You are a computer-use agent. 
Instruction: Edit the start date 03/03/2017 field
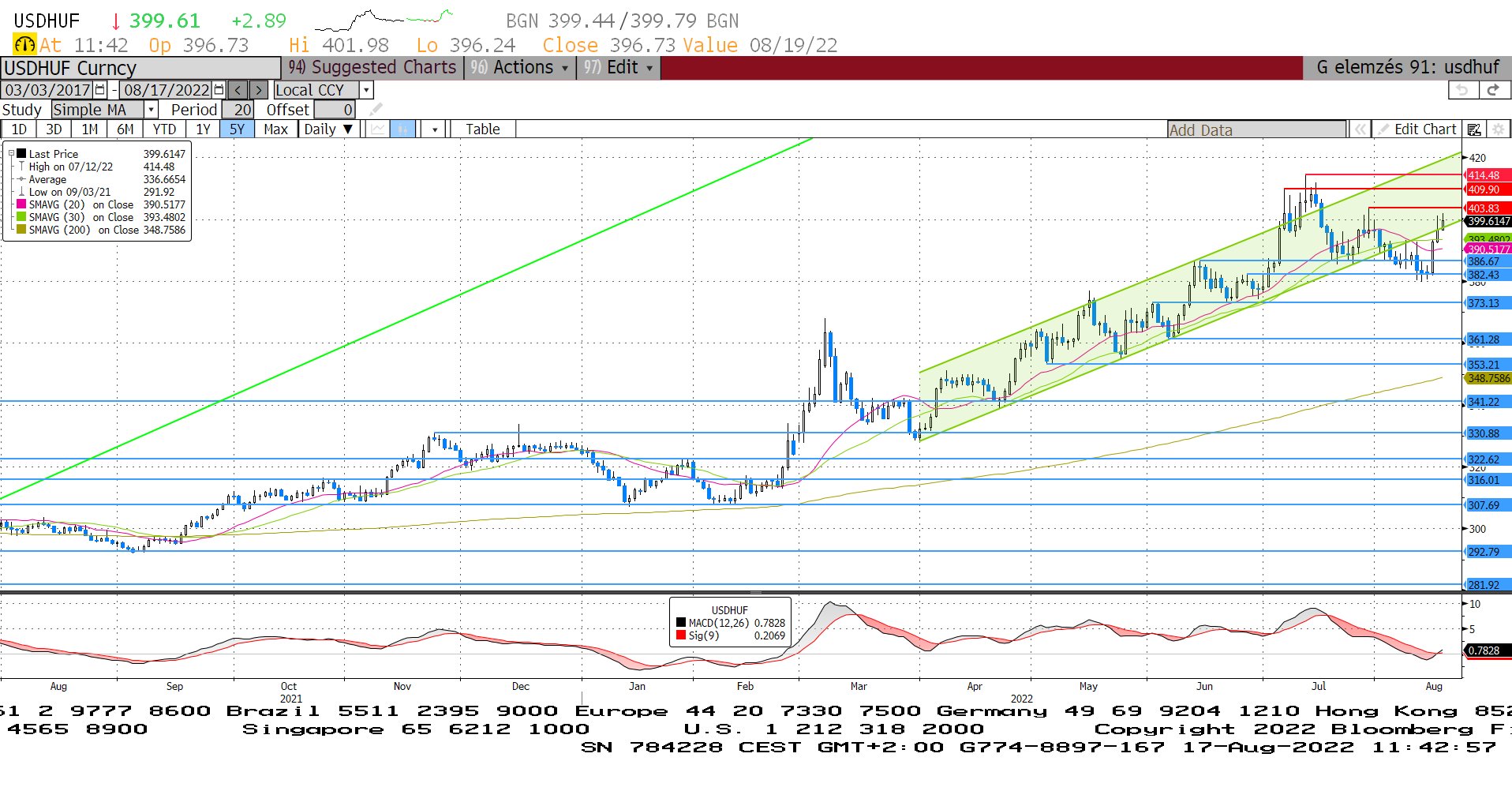tap(47, 90)
